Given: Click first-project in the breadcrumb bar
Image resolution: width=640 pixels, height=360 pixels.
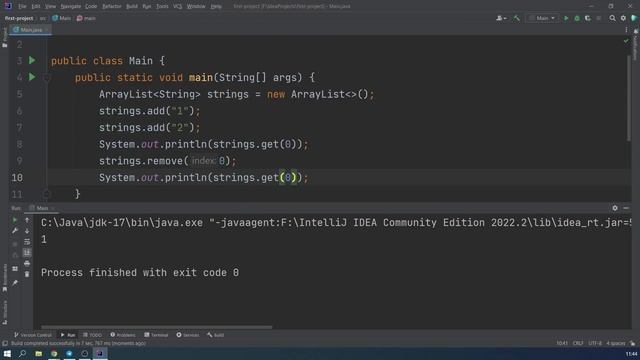Looking at the screenshot, I should (x=19, y=18).
